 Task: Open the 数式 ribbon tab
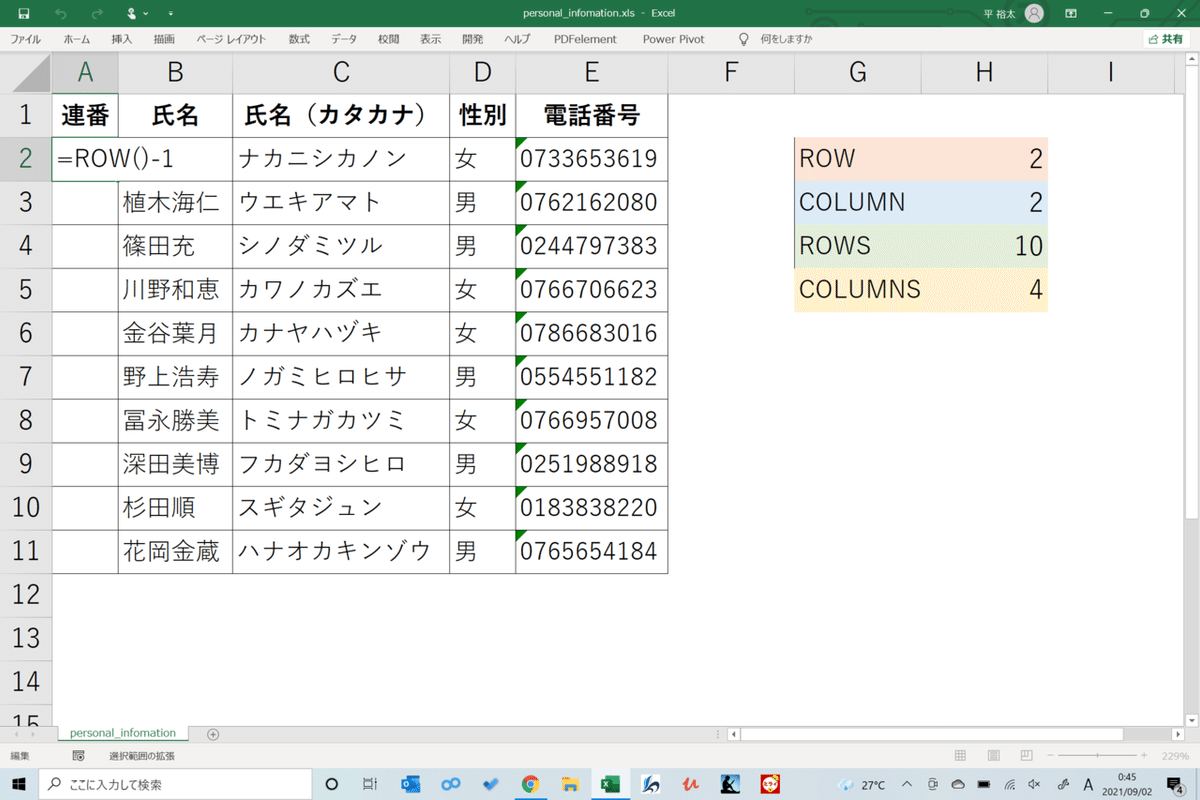pyautogui.click(x=299, y=39)
